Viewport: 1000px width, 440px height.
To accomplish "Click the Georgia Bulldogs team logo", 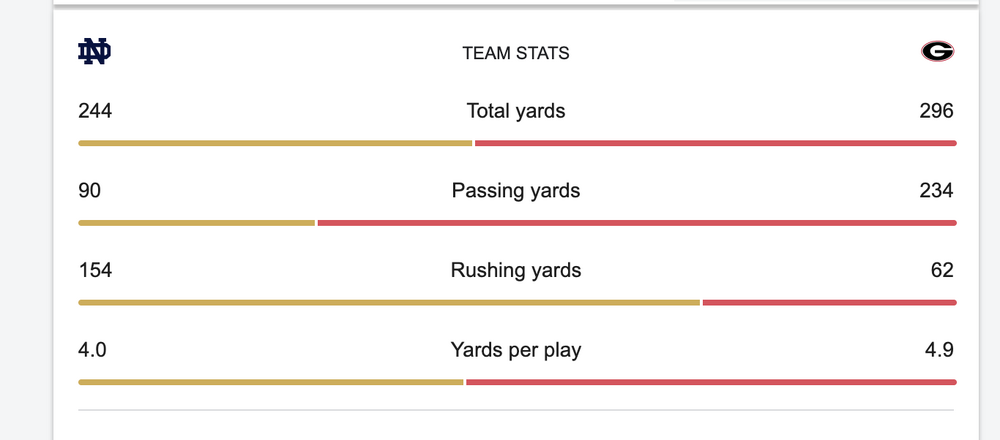I will pos(937,52).
